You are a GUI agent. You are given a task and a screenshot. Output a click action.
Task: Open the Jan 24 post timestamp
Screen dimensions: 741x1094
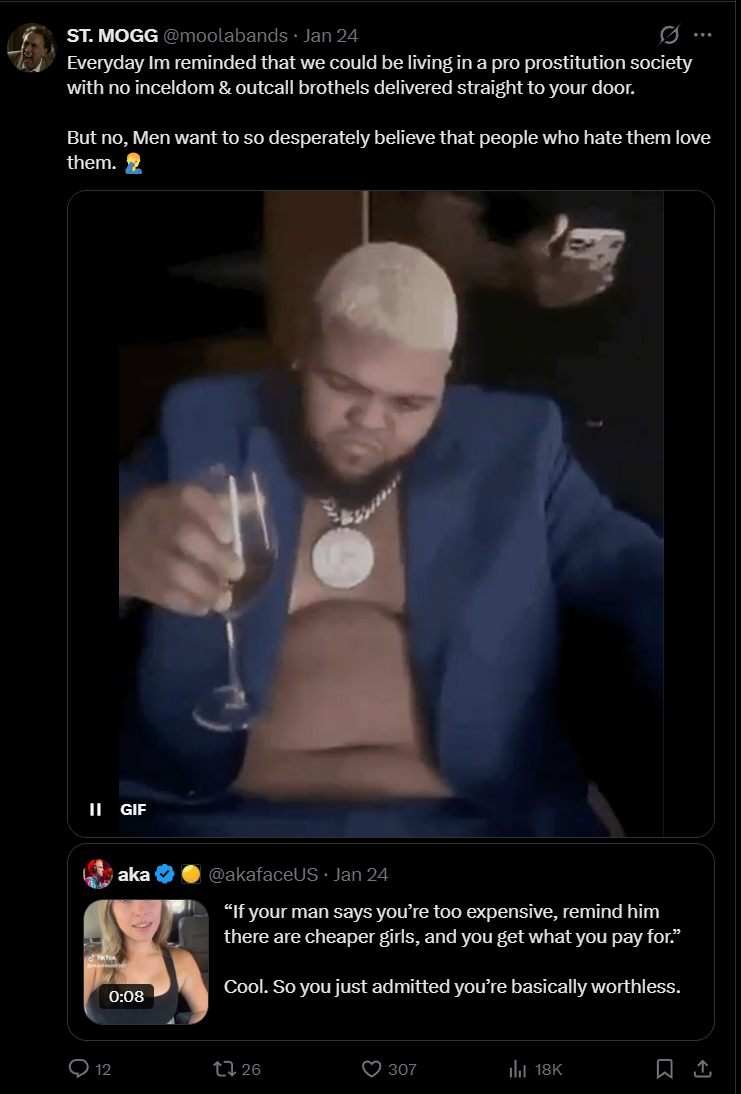tap(331, 35)
